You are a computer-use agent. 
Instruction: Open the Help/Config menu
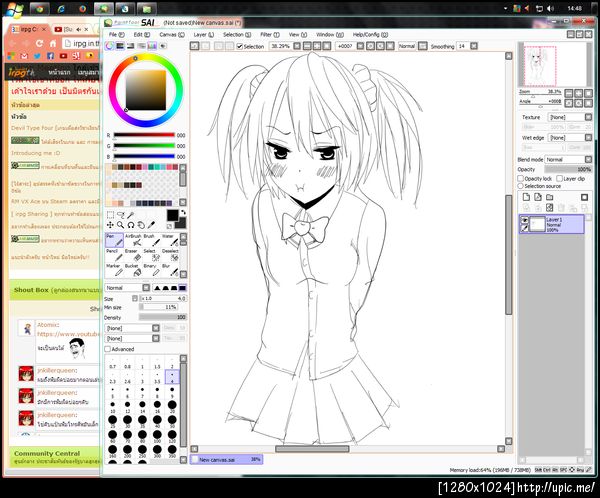point(370,34)
